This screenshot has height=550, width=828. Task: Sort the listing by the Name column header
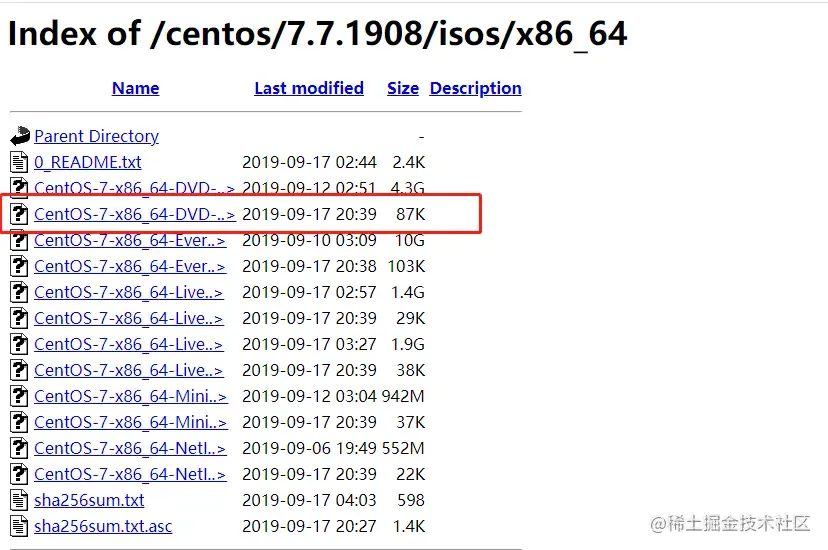point(135,88)
